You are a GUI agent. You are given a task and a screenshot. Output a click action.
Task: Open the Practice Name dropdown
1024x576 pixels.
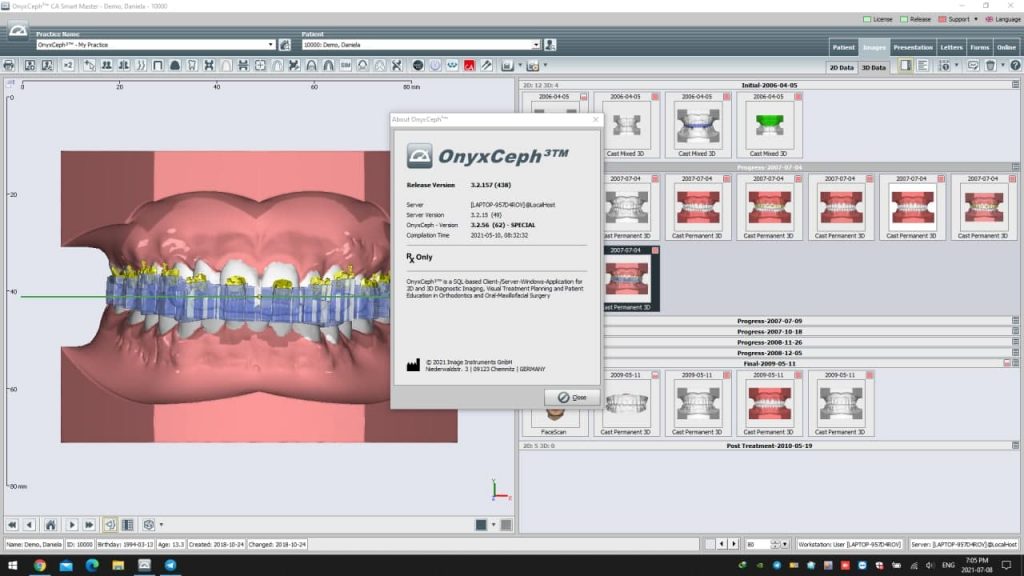click(270, 45)
